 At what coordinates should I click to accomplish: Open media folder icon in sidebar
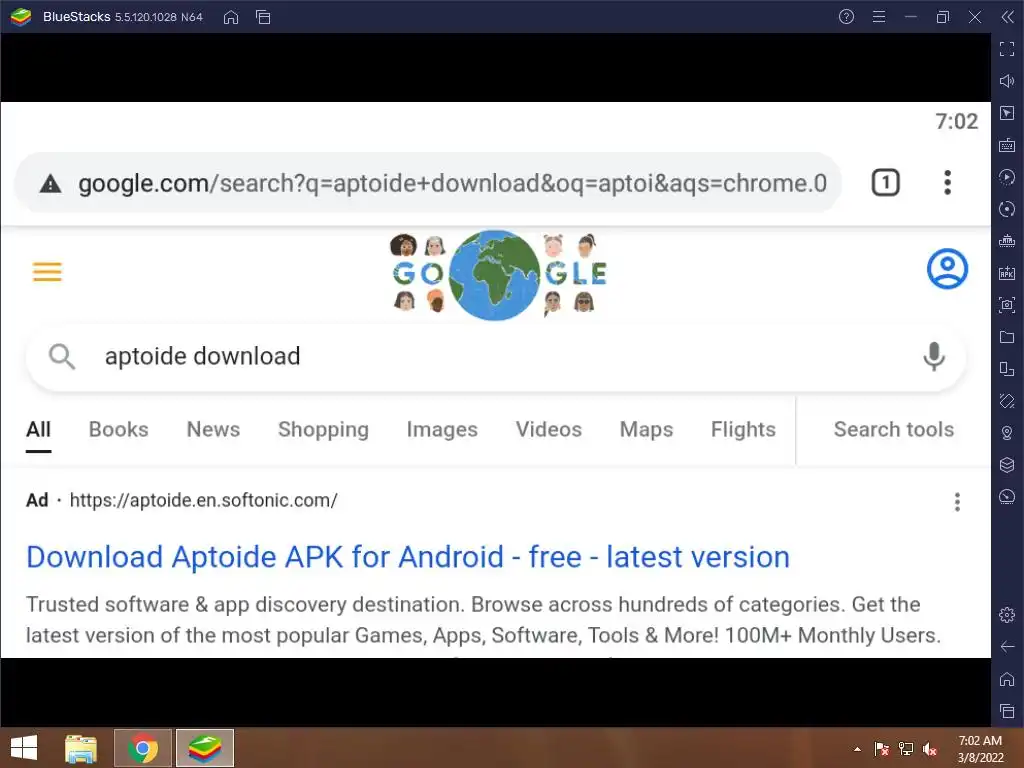tap(1007, 337)
